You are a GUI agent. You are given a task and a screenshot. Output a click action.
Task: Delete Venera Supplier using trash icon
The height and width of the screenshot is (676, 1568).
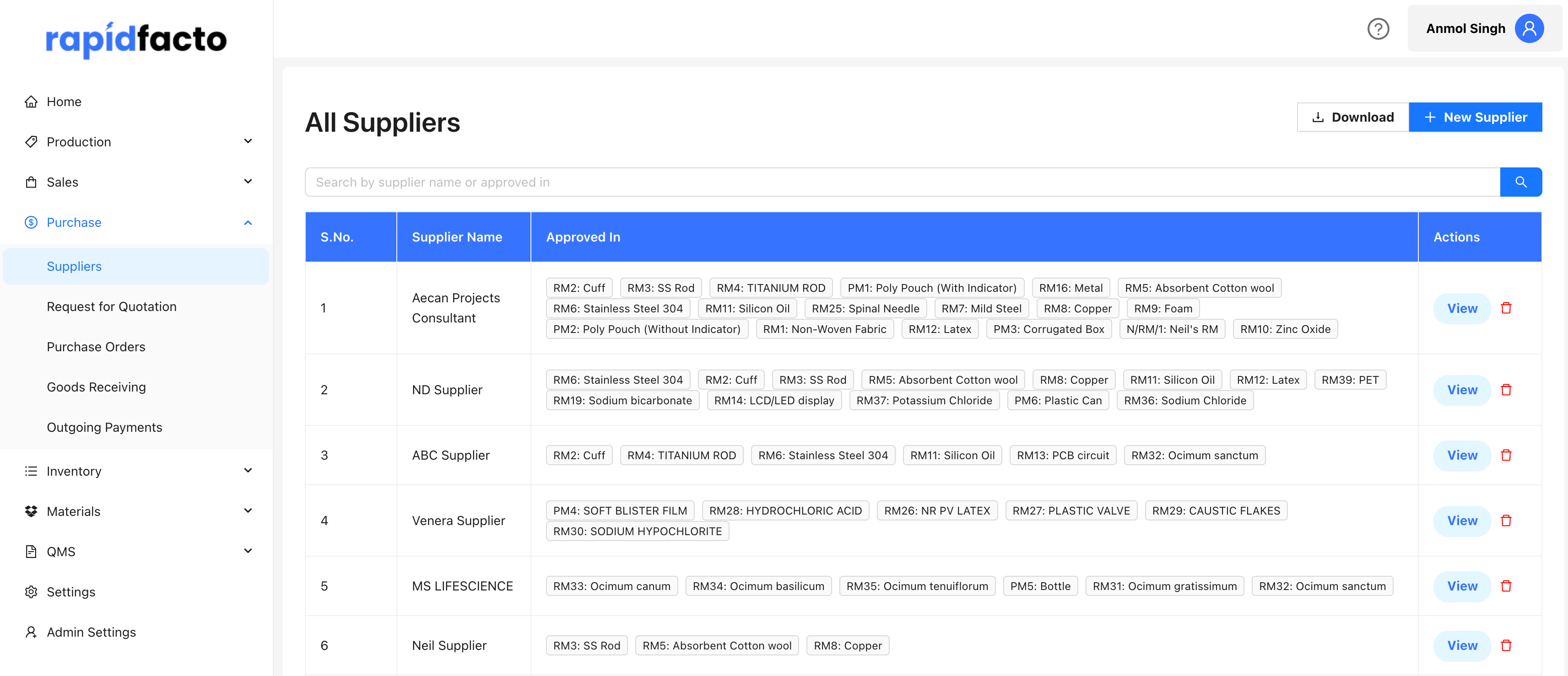click(1506, 520)
